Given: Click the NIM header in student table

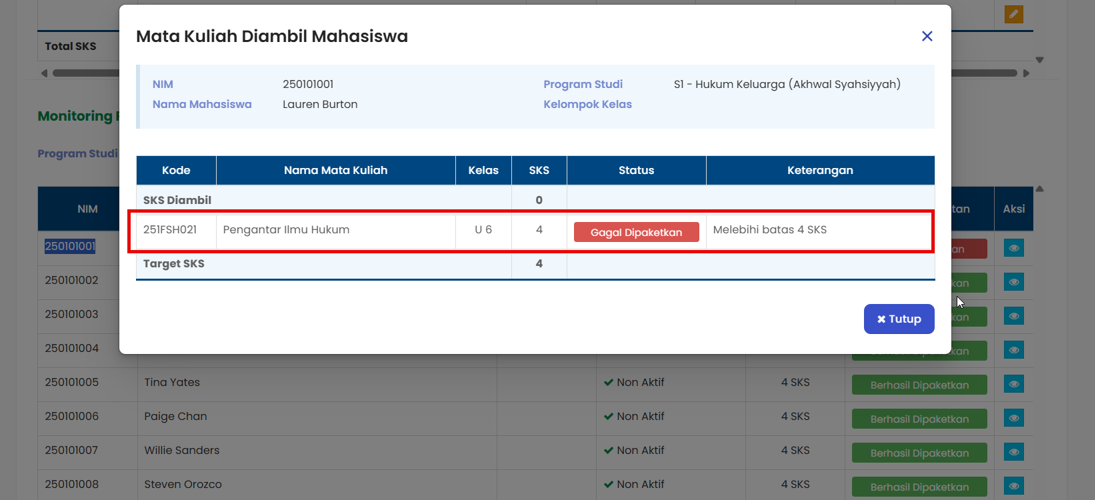Looking at the screenshot, I should 87,209.
